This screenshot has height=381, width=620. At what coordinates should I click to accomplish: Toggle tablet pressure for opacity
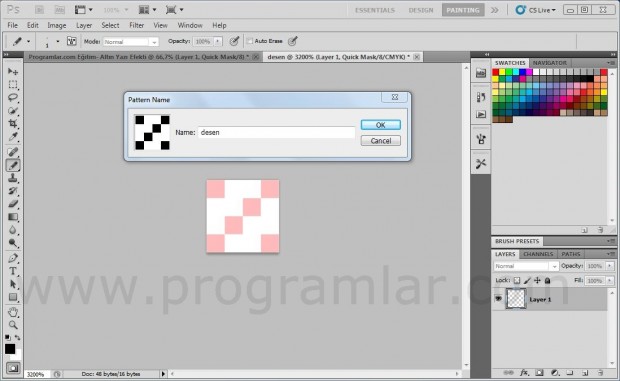[x=234, y=41]
